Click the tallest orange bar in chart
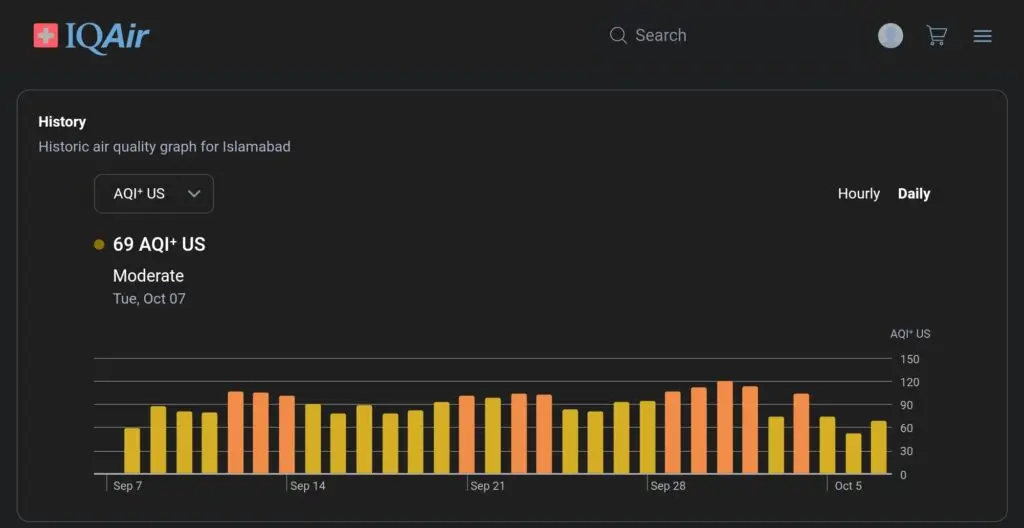The width and height of the screenshot is (1024, 528). pos(725,427)
